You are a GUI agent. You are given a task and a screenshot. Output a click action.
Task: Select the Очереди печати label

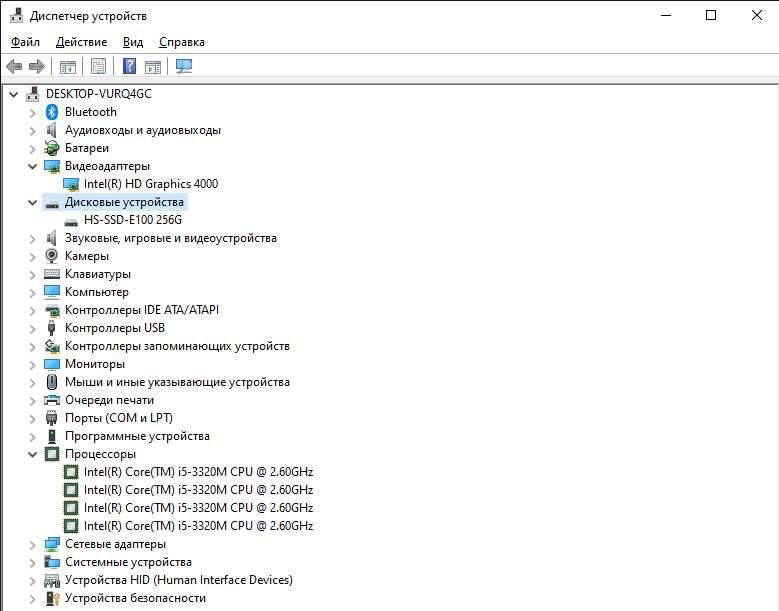(x=109, y=400)
